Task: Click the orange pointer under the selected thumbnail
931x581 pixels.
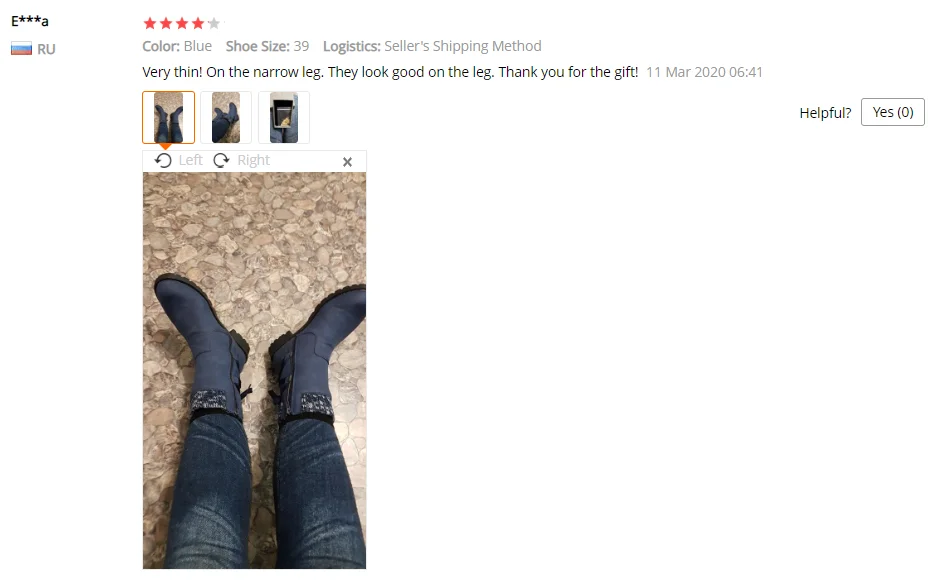Action: click(166, 146)
